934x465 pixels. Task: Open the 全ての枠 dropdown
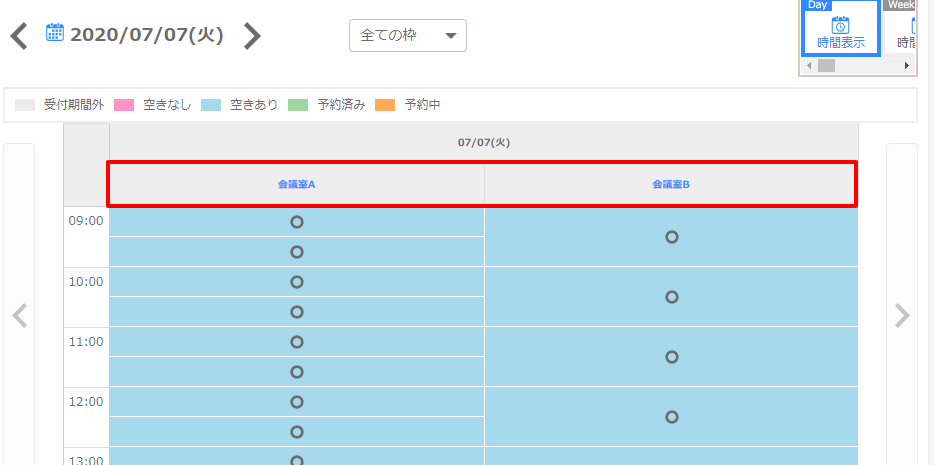(x=407, y=36)
